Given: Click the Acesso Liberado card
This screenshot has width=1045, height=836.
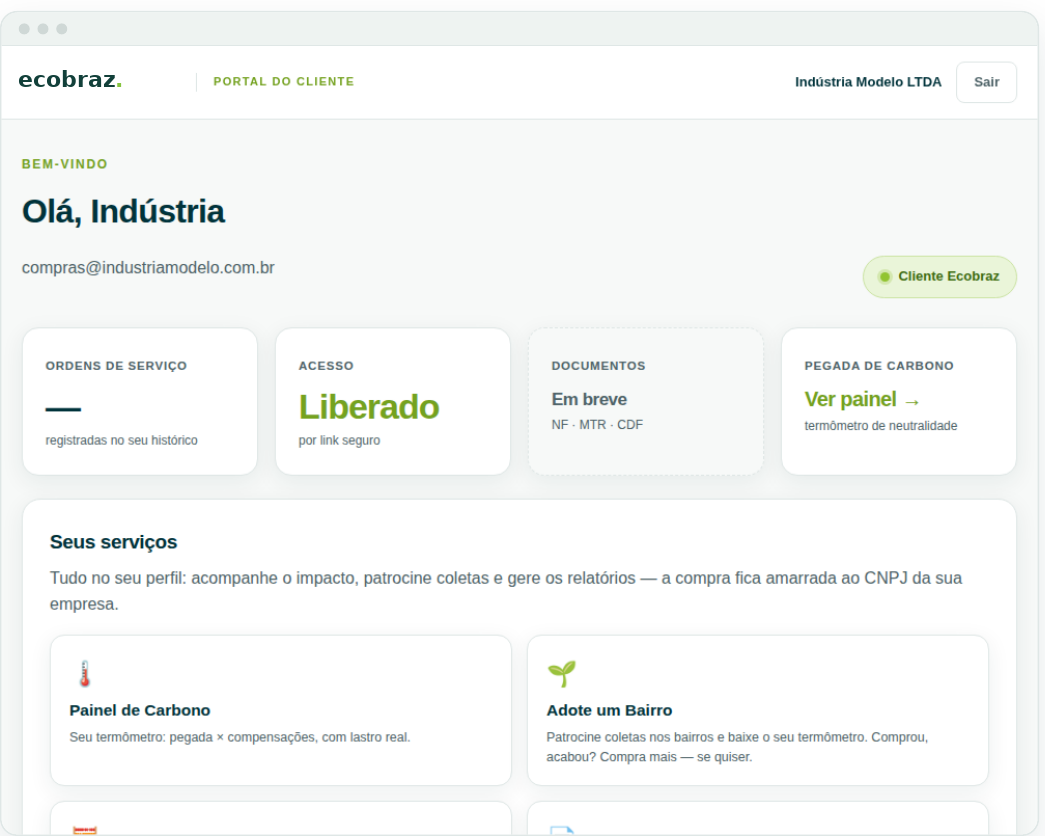Looking at the screenshot, I should [x=393, y=401].
